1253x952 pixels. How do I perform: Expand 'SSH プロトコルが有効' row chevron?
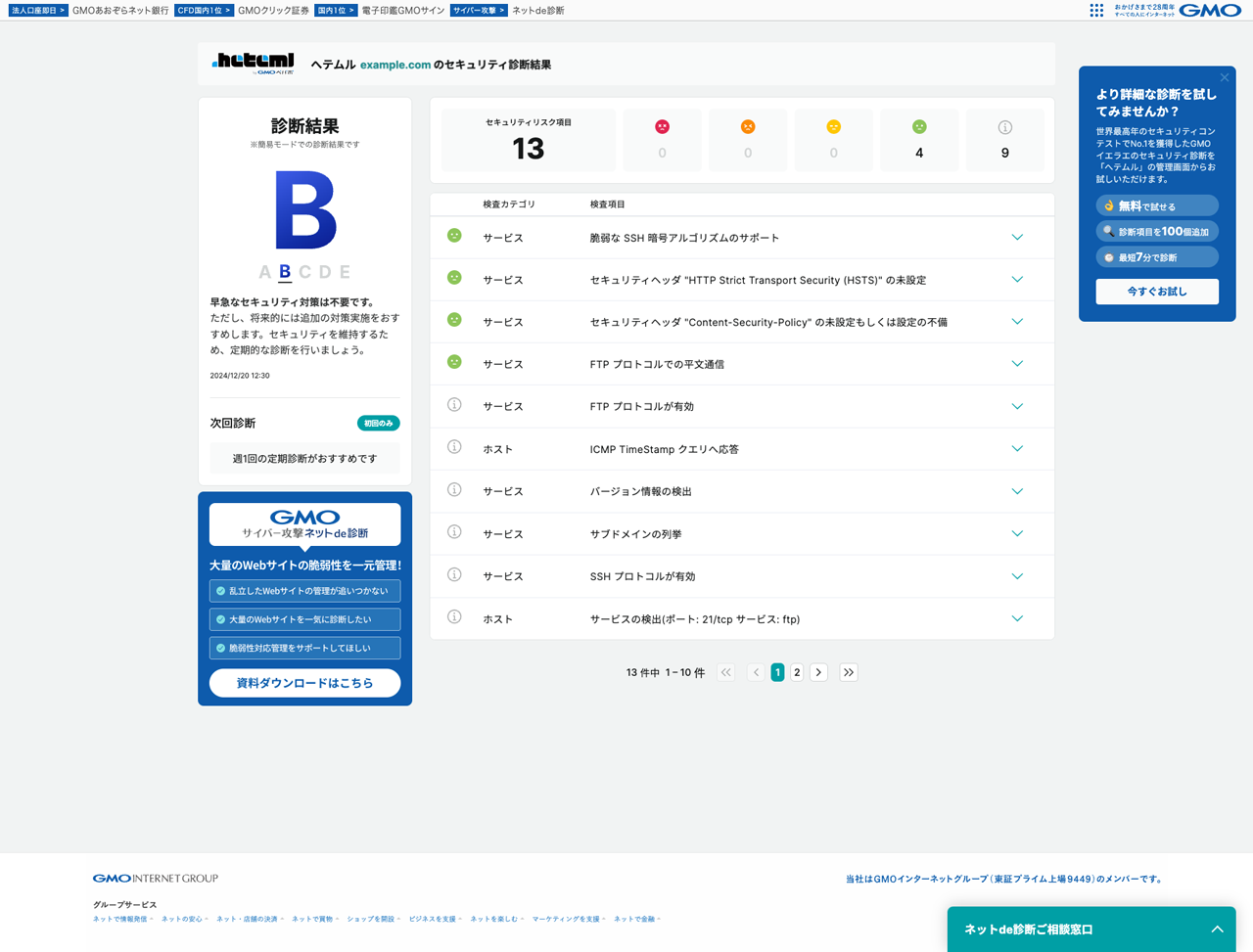click(1017, 576)
